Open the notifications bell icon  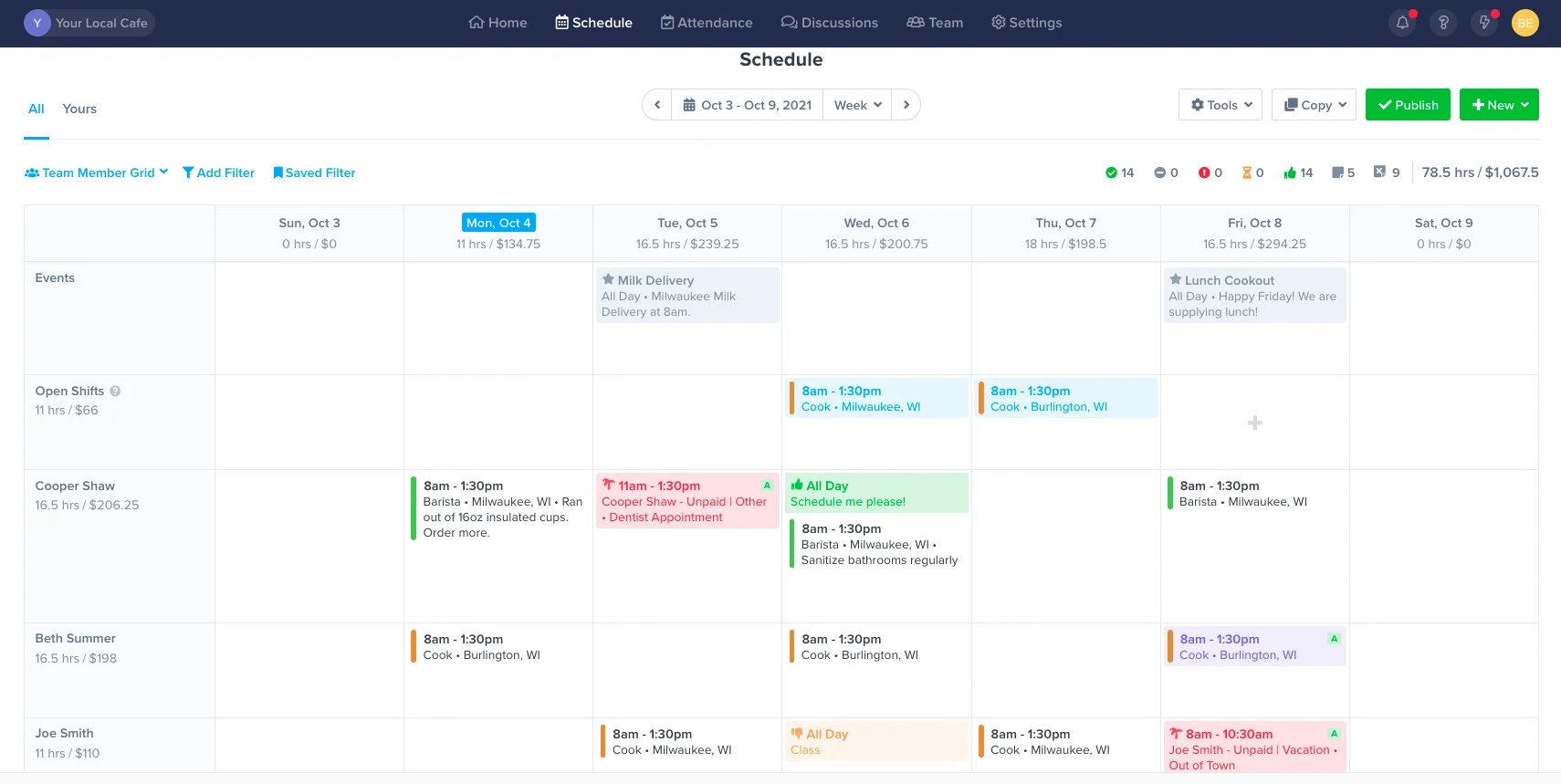click(x=1402, y=23)
